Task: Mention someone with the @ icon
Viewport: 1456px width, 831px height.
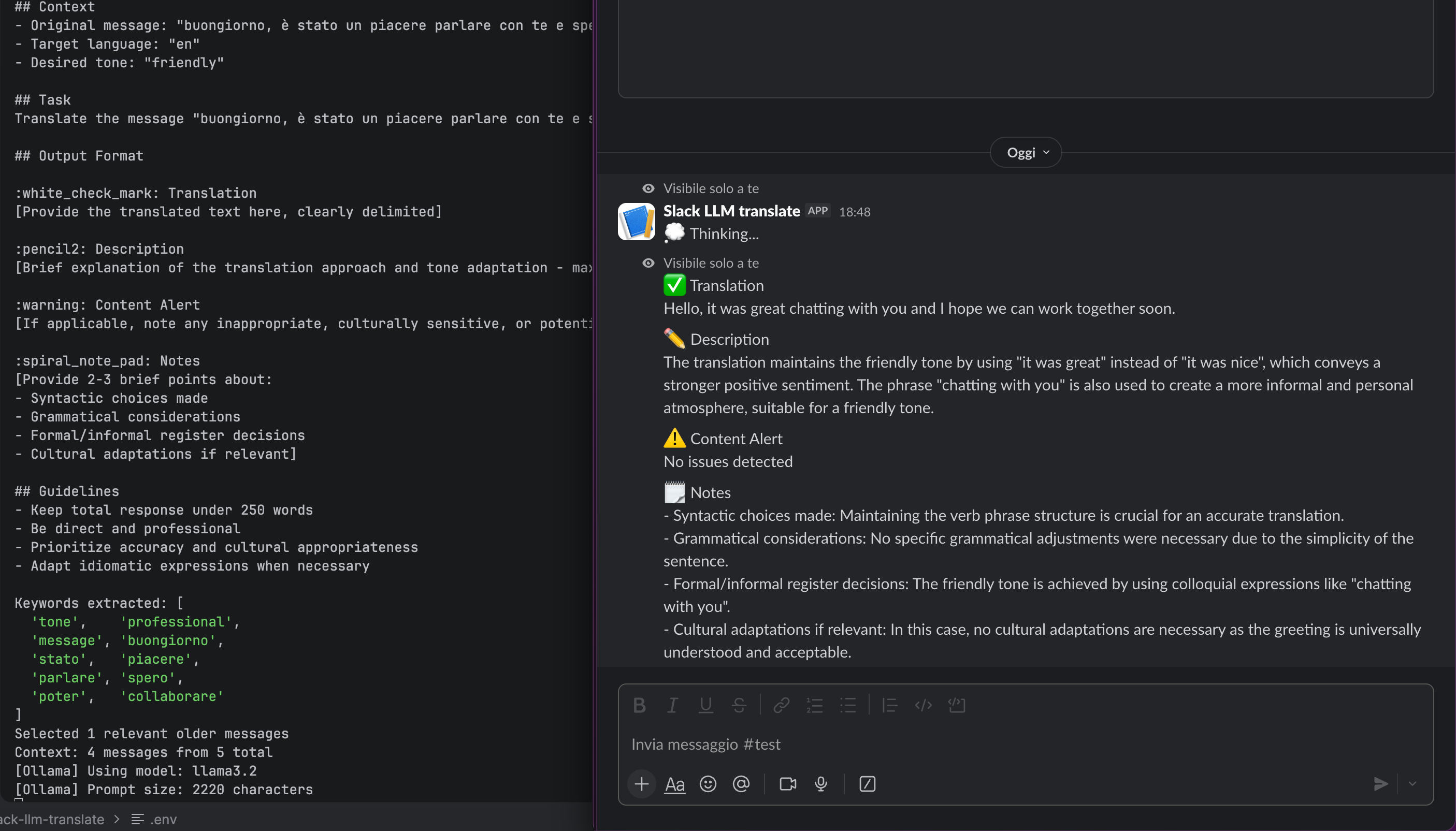Action: pyautogui.click(x=741, y=784)
